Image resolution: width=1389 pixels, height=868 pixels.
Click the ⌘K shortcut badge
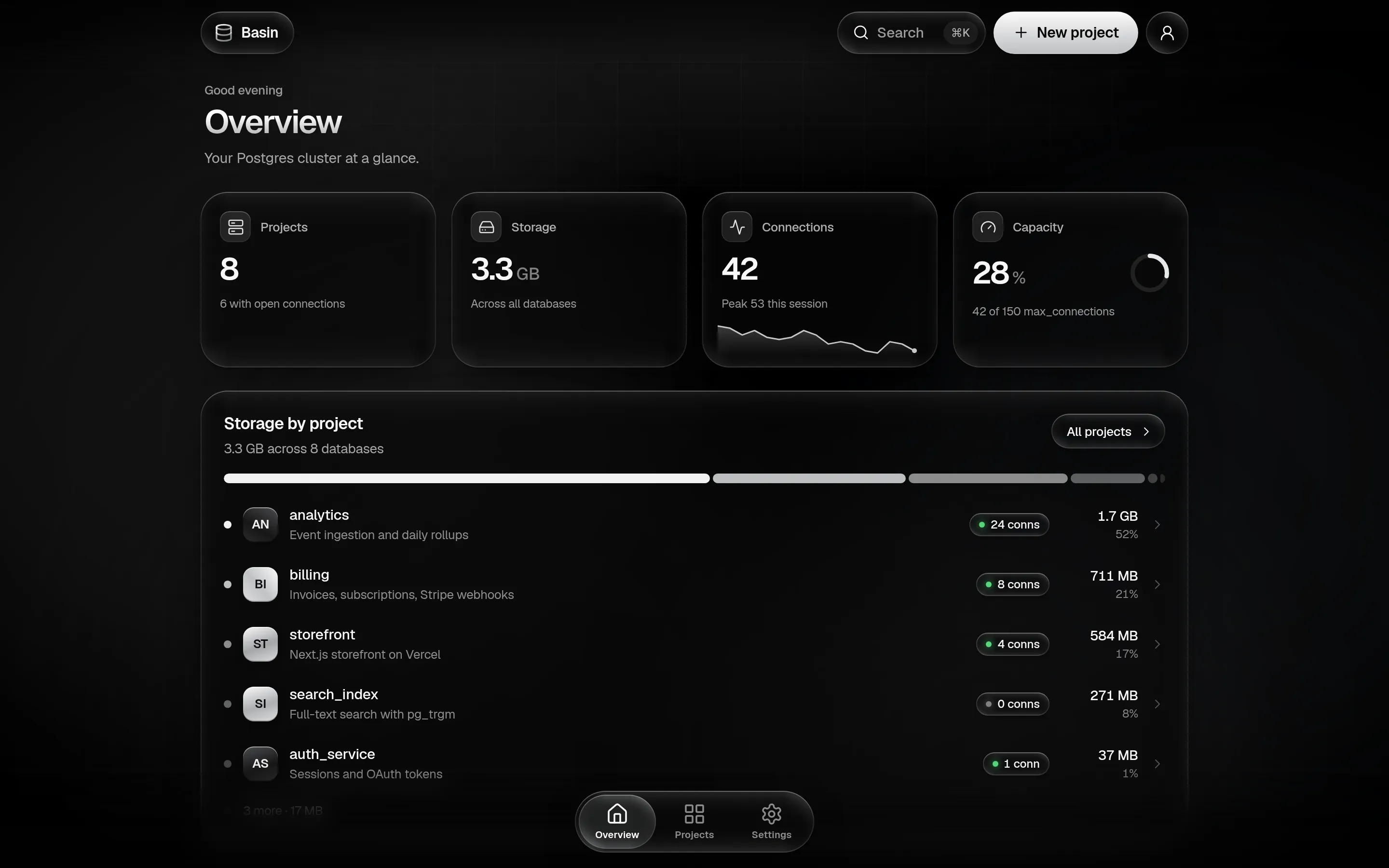pos(960,33)
